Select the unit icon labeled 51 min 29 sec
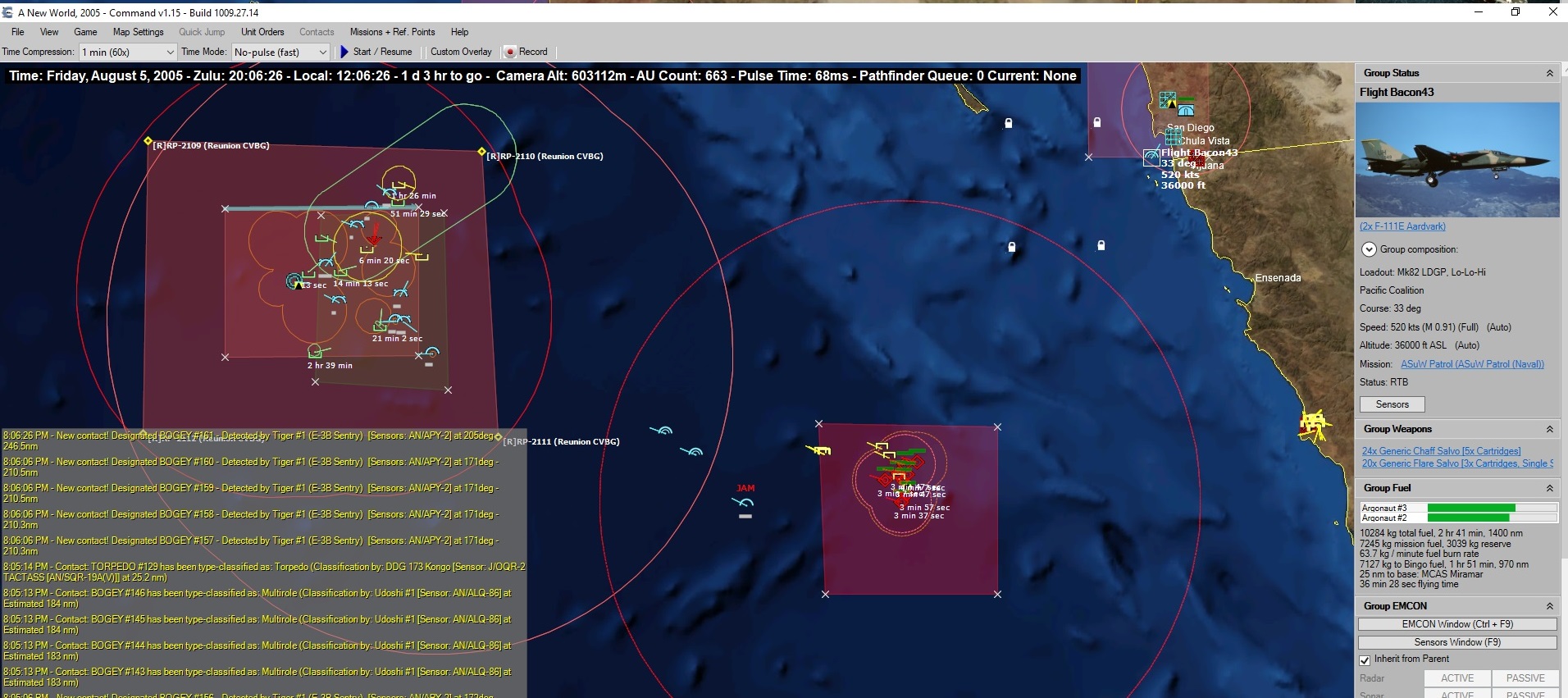 point(398,203)
